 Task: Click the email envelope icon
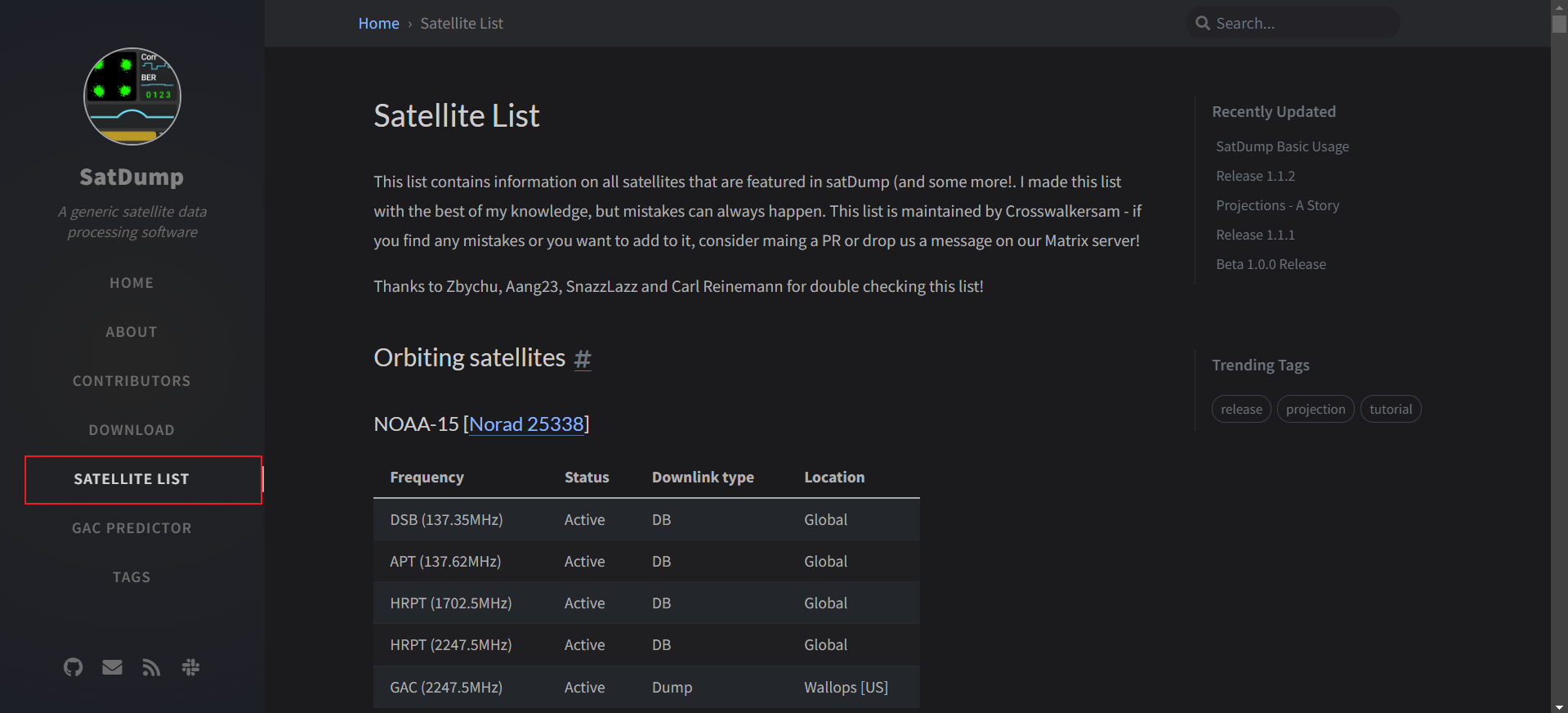112,667
